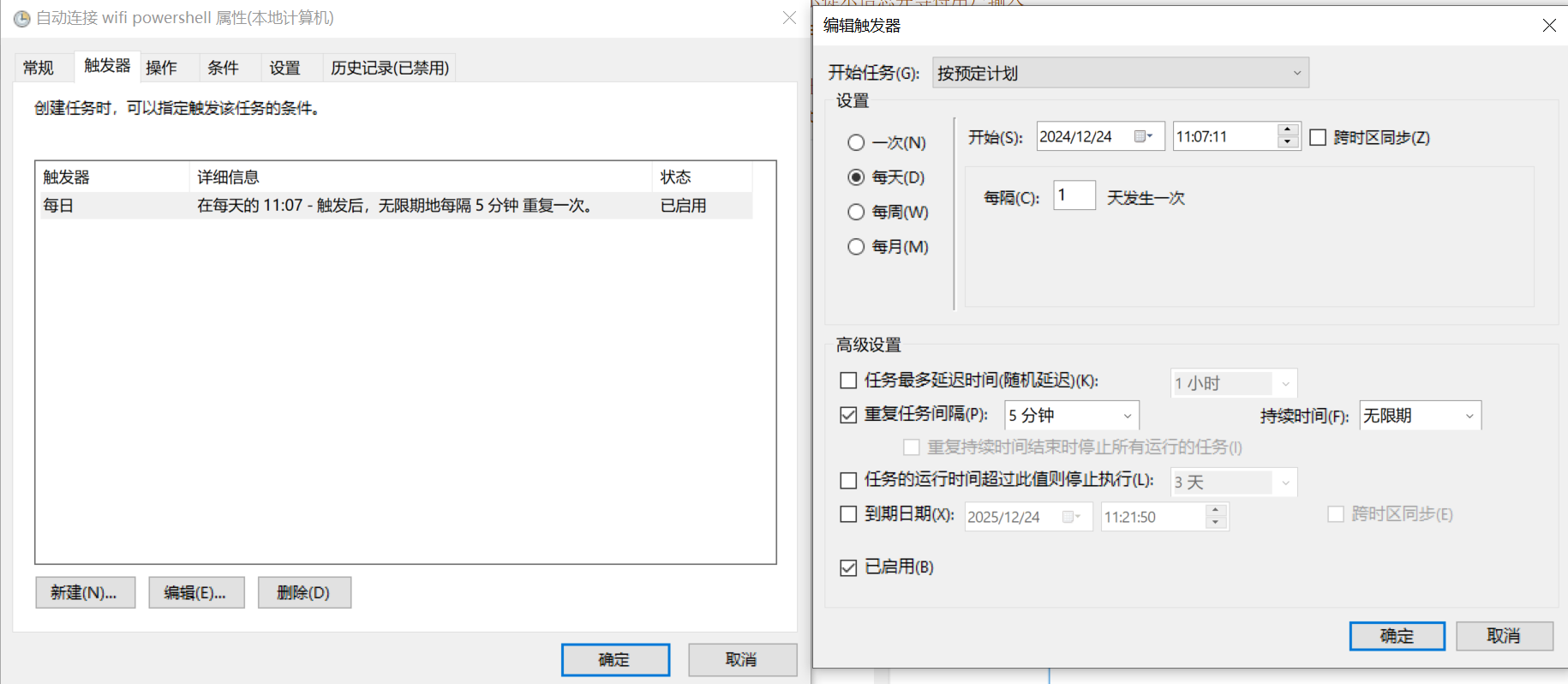Switch to the 操作 tab
1568x684 pixels.
[161, 68]
